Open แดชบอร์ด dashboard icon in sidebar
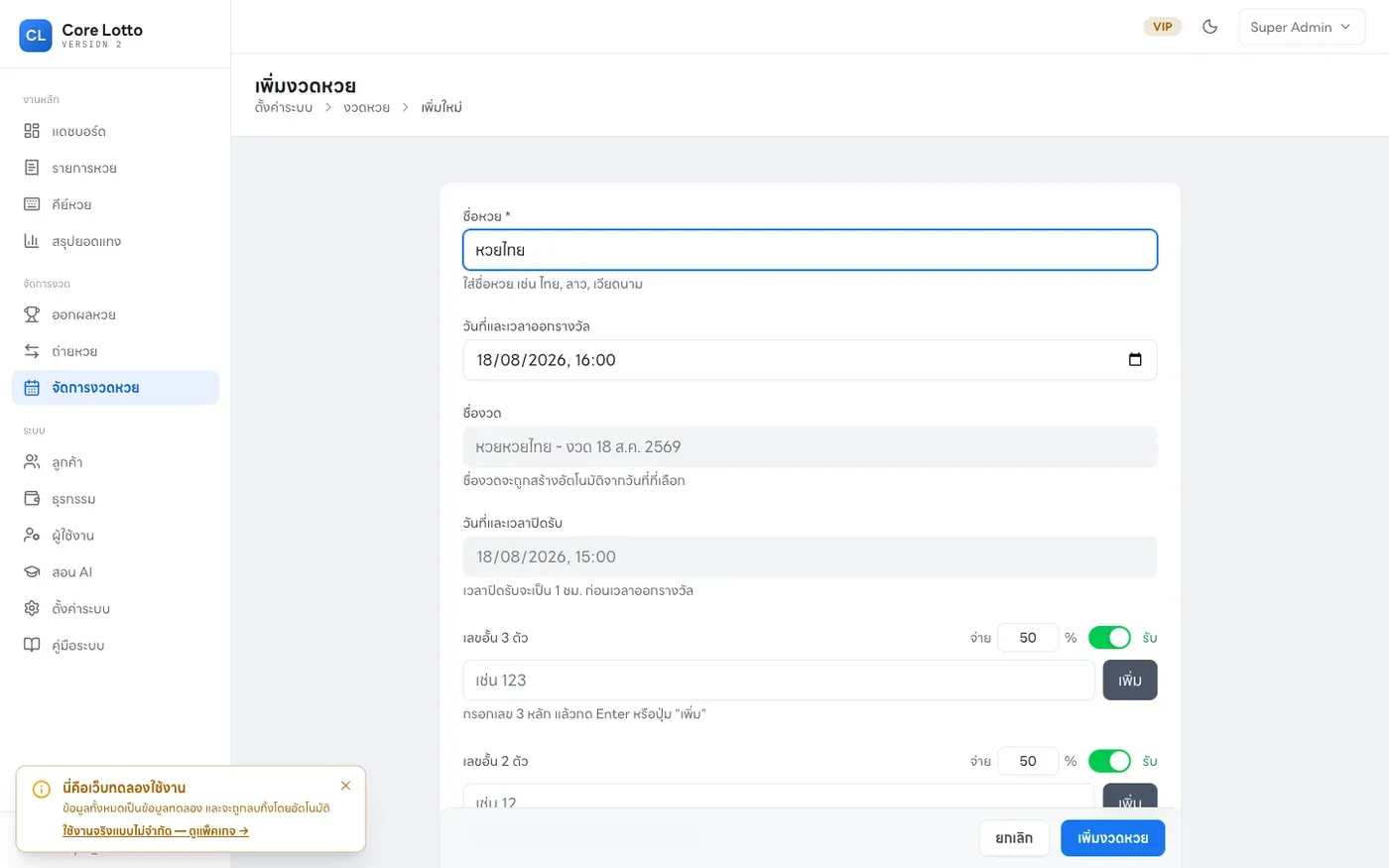 coord(32,131)
